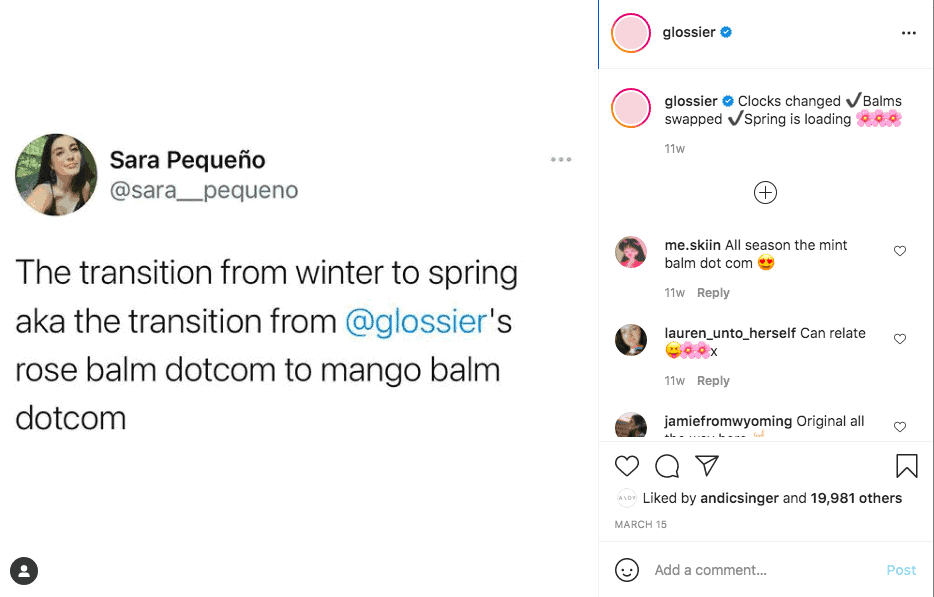Open the emoji picker next to comment field
Viewport: 934px width, 597px height.
[627, 570]
